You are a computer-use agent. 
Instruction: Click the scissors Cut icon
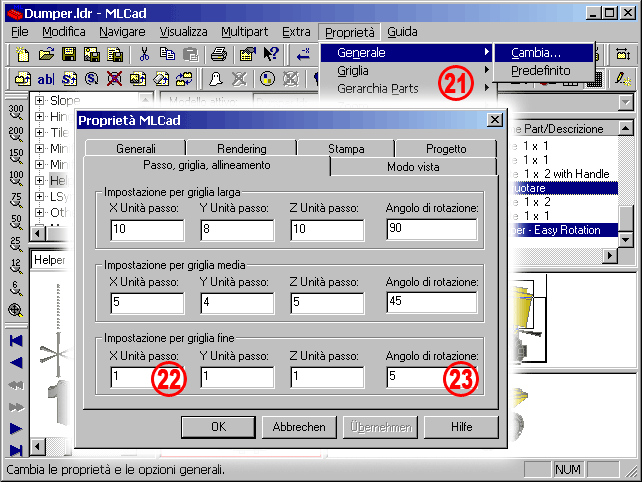coord(144,54)
